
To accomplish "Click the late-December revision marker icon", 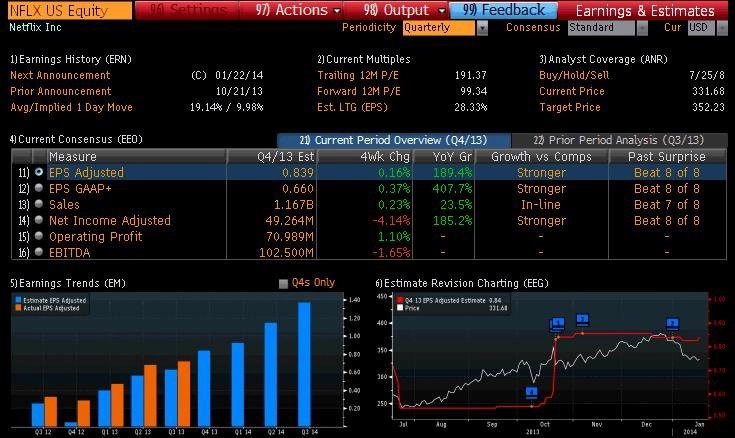I will 672,324.
